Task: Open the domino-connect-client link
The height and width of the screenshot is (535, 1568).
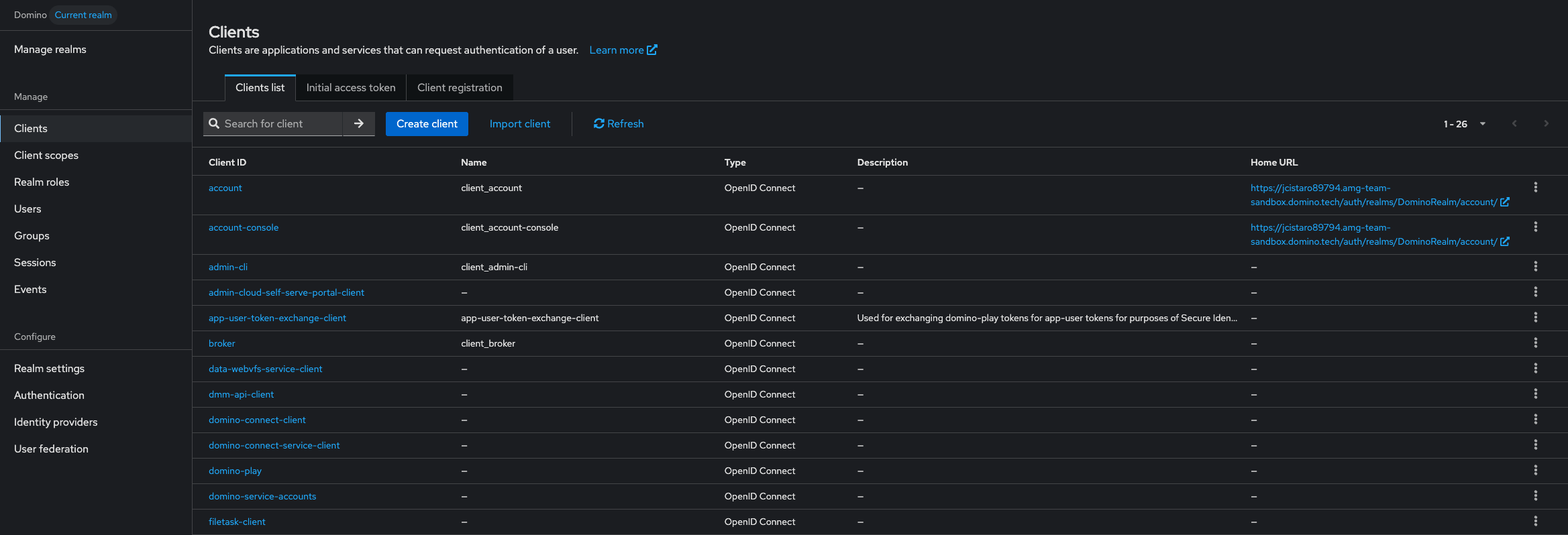Action: (257, 420)
